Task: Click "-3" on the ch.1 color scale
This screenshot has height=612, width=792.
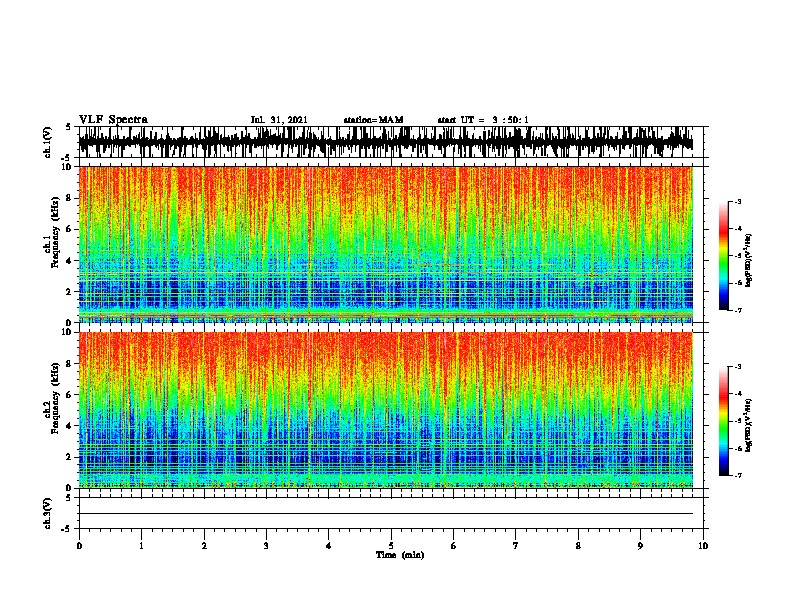Action: pos(737,201)
